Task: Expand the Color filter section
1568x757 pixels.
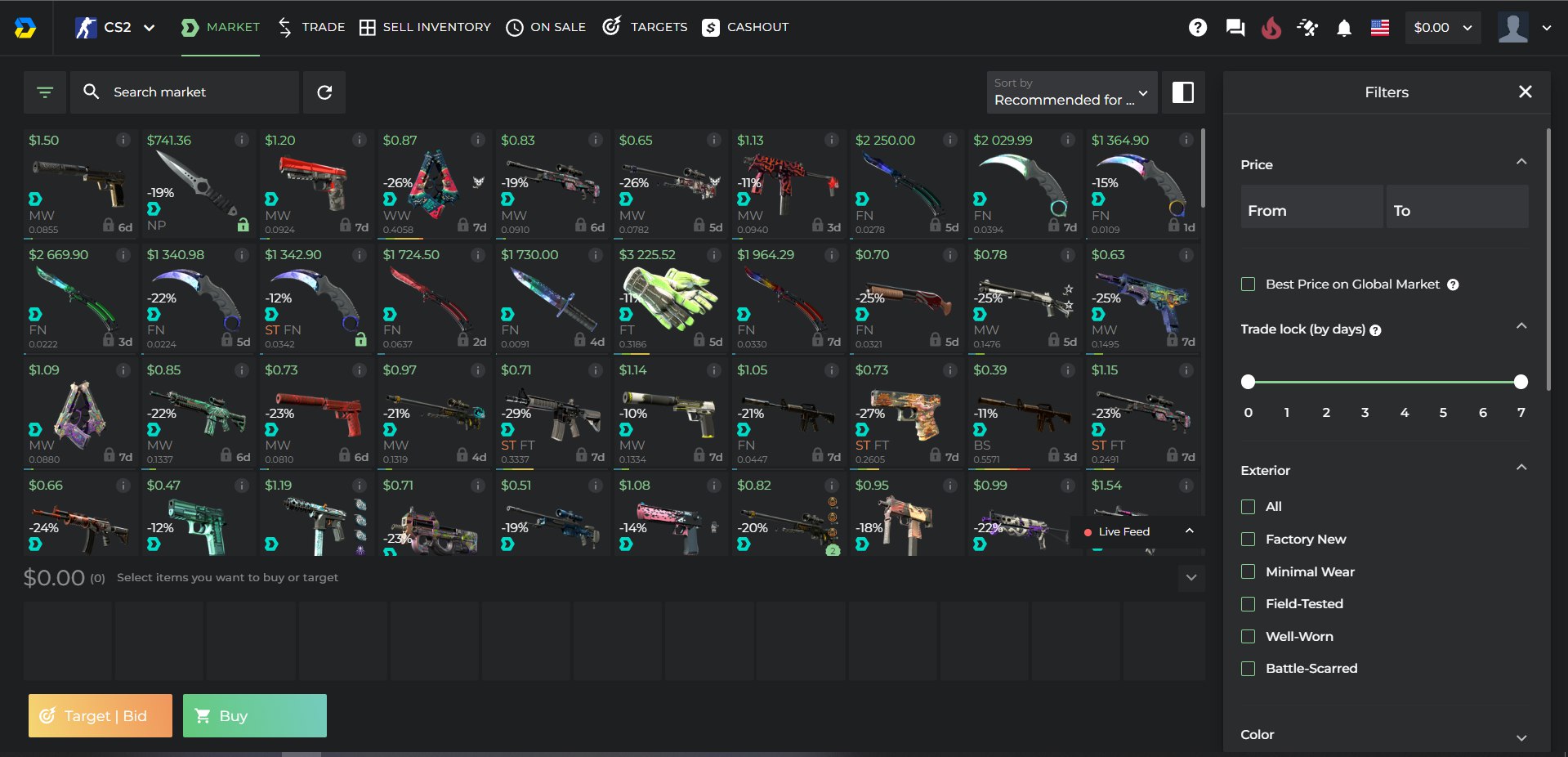Action: tap(1384, 735)
